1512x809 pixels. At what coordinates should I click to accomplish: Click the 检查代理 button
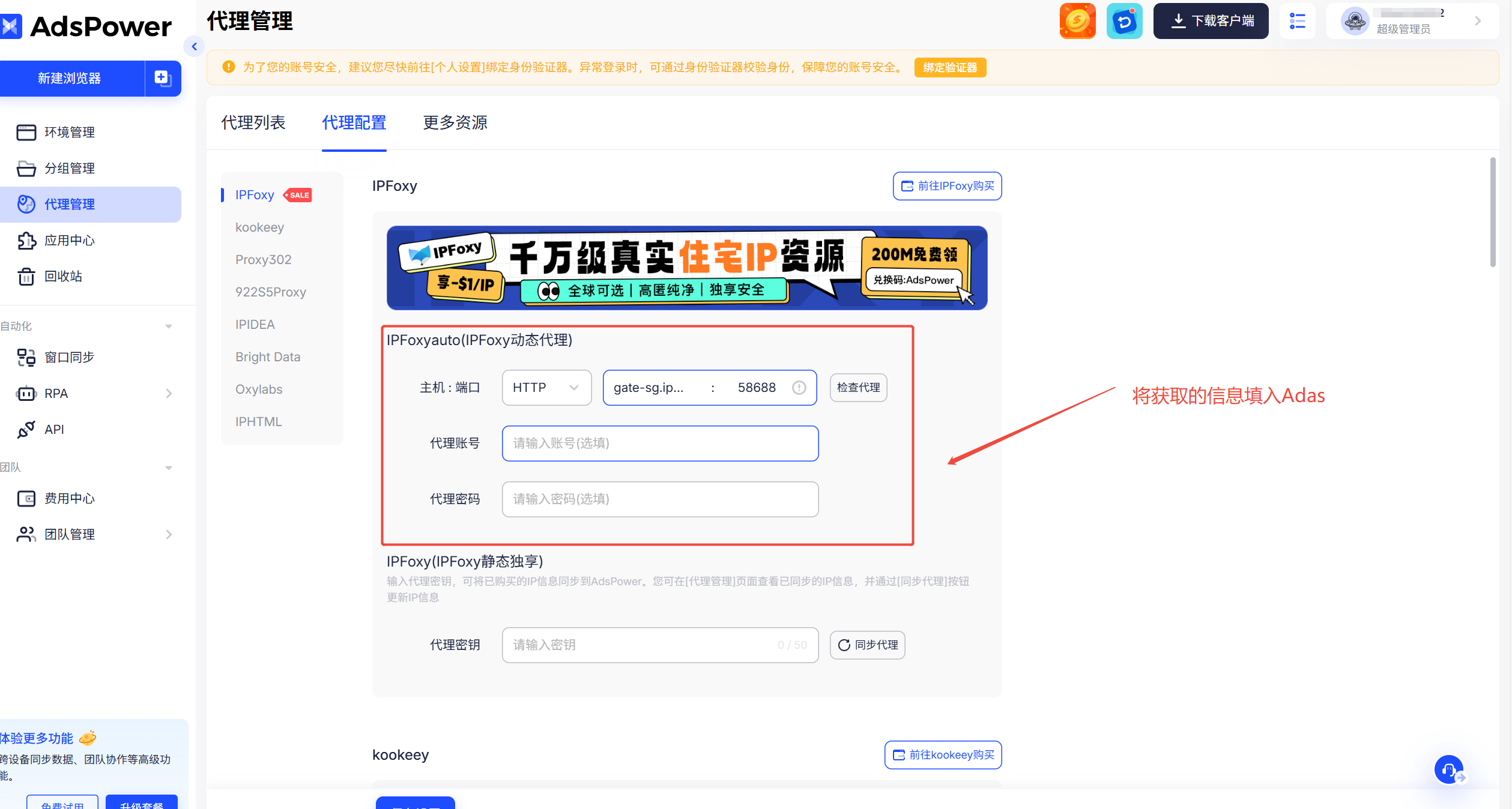(858, 387)
